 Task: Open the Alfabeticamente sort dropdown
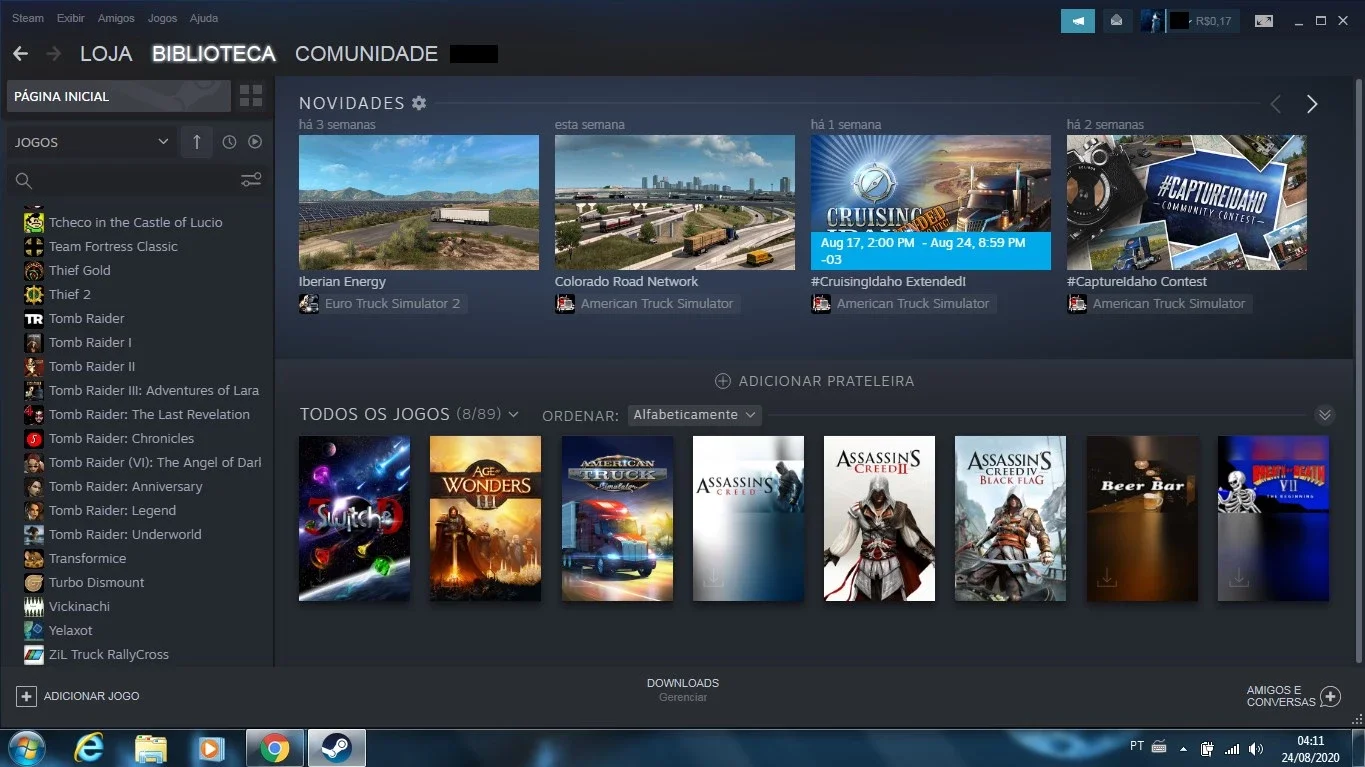[694, 414]
